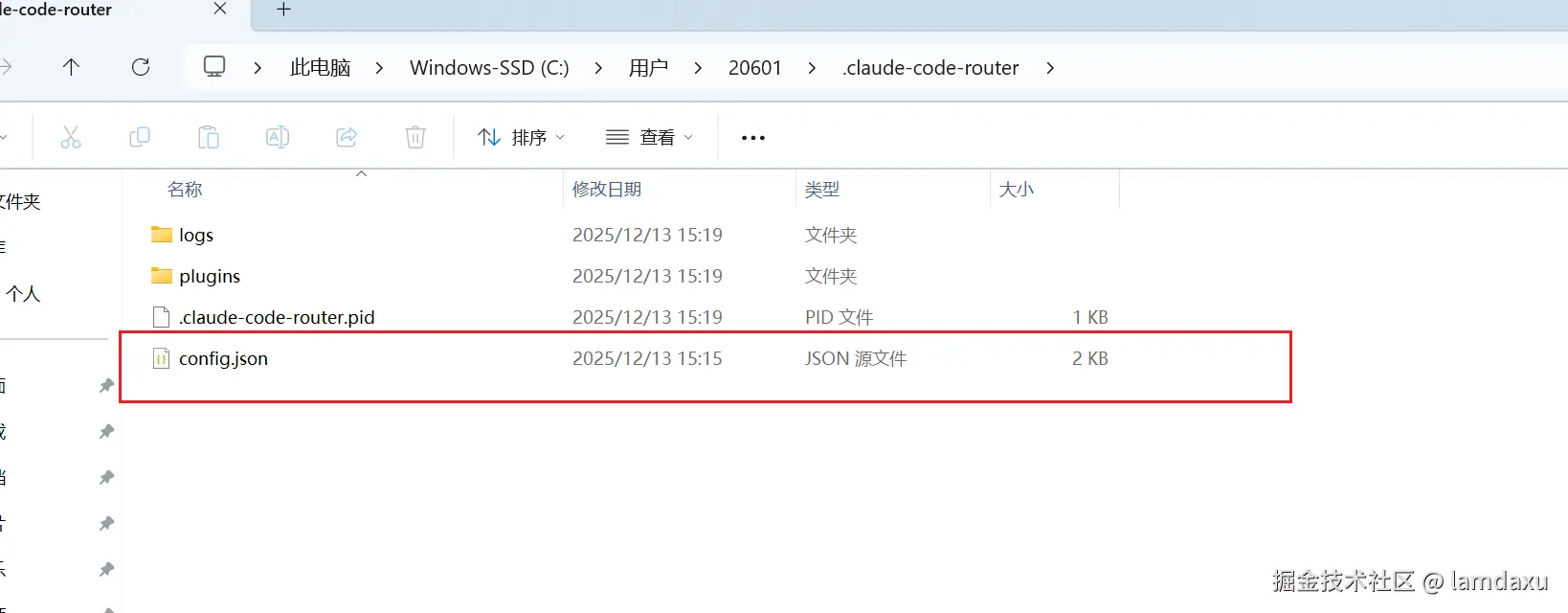
Task: Expand chevron after 用户 breadcrumb
Action: [x=698, y=68]
